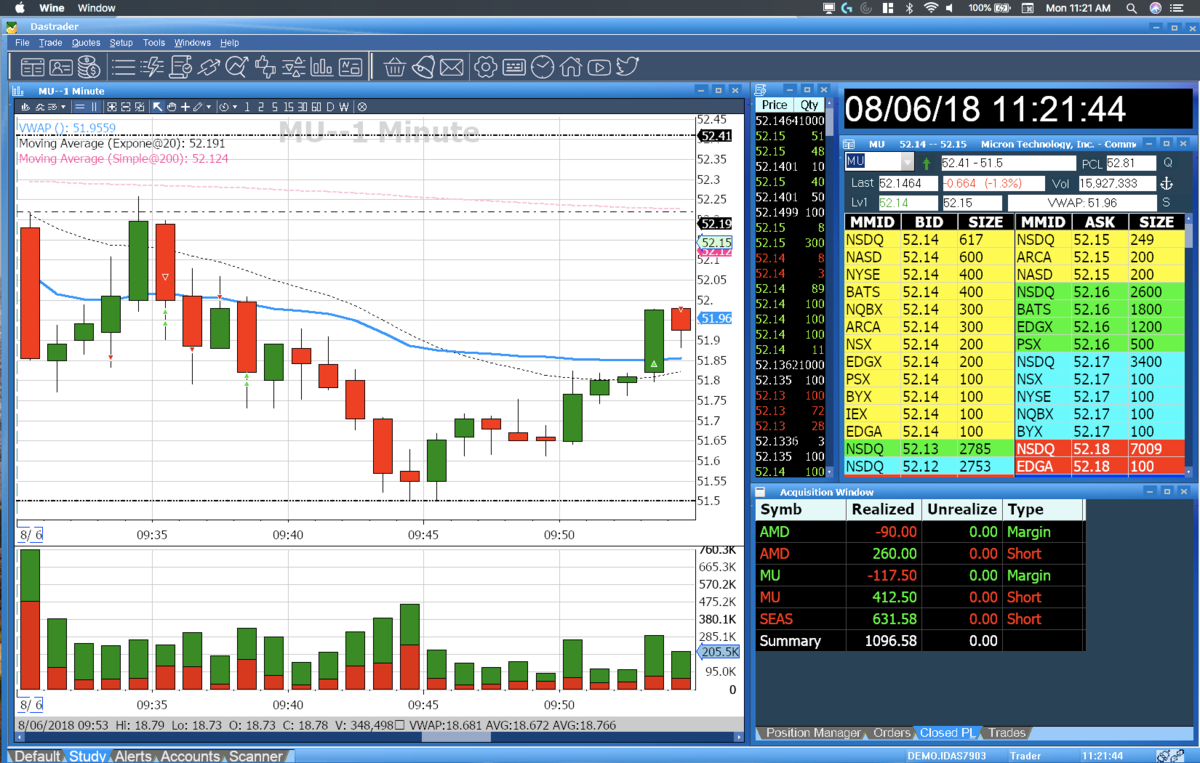Click the coins stack money icon
This screenshot has height=763, width=1200.
coord(88,67)
